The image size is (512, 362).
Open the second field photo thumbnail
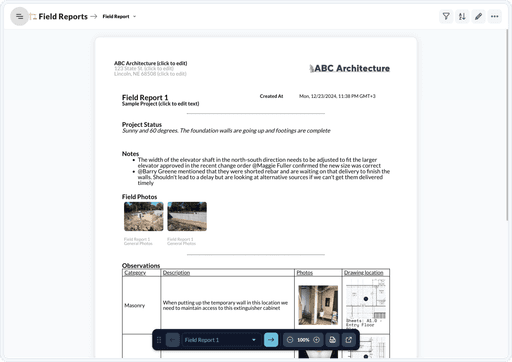187,216
